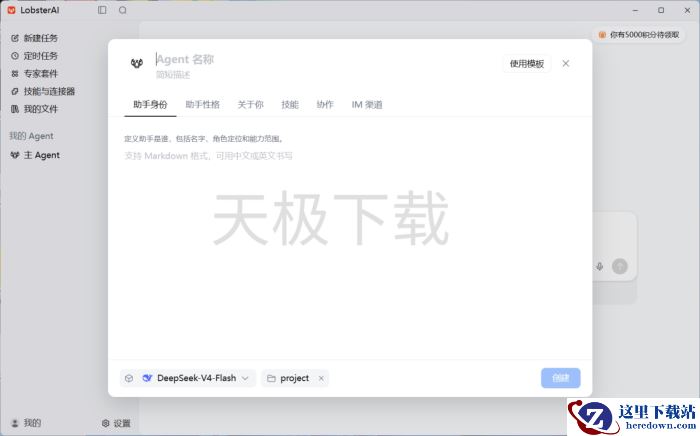
Task: Switch to the 技能 tab
Action: [290, 105]
